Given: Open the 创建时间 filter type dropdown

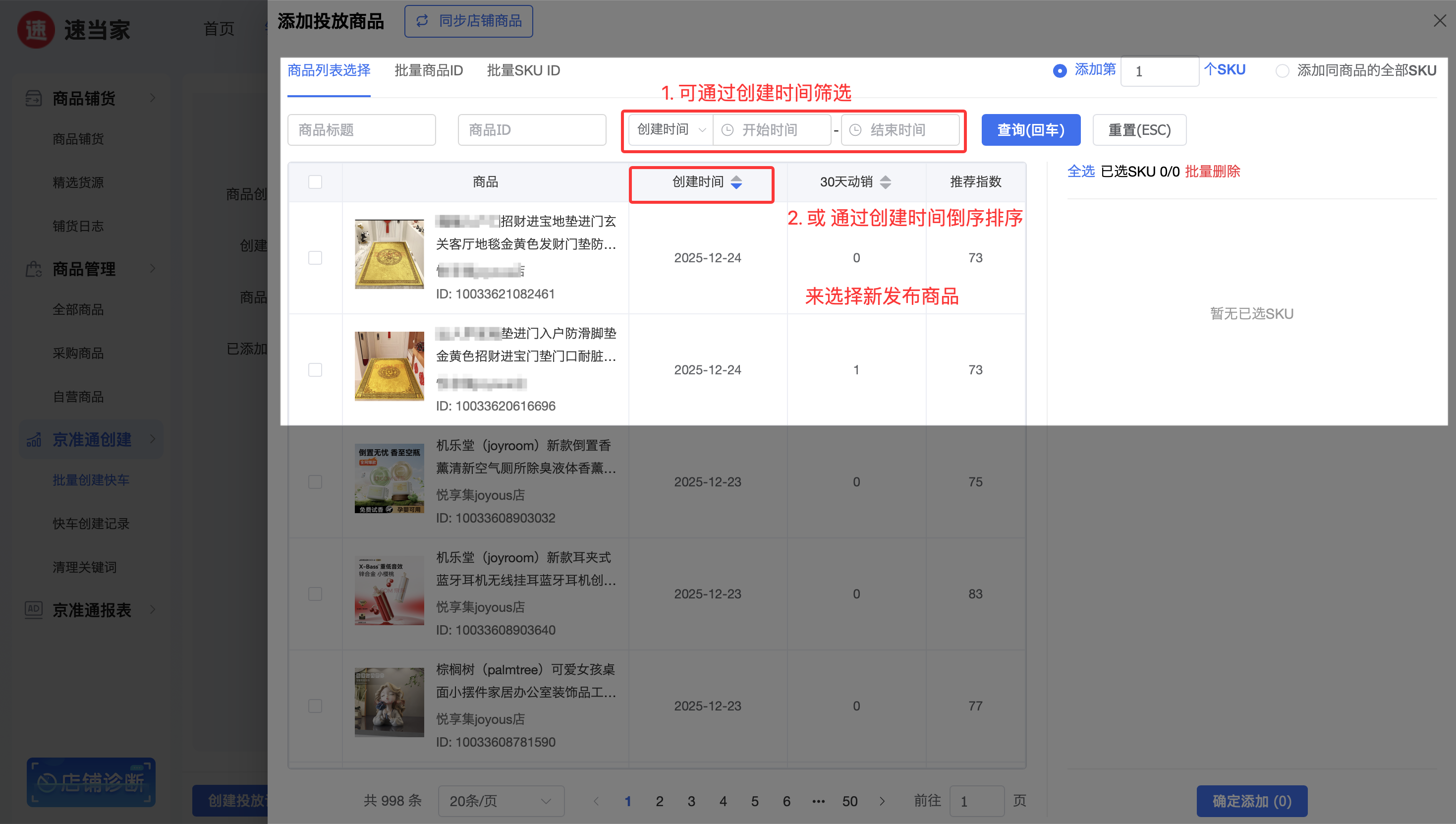Looking at the screenshot, I should click(671, 129).
